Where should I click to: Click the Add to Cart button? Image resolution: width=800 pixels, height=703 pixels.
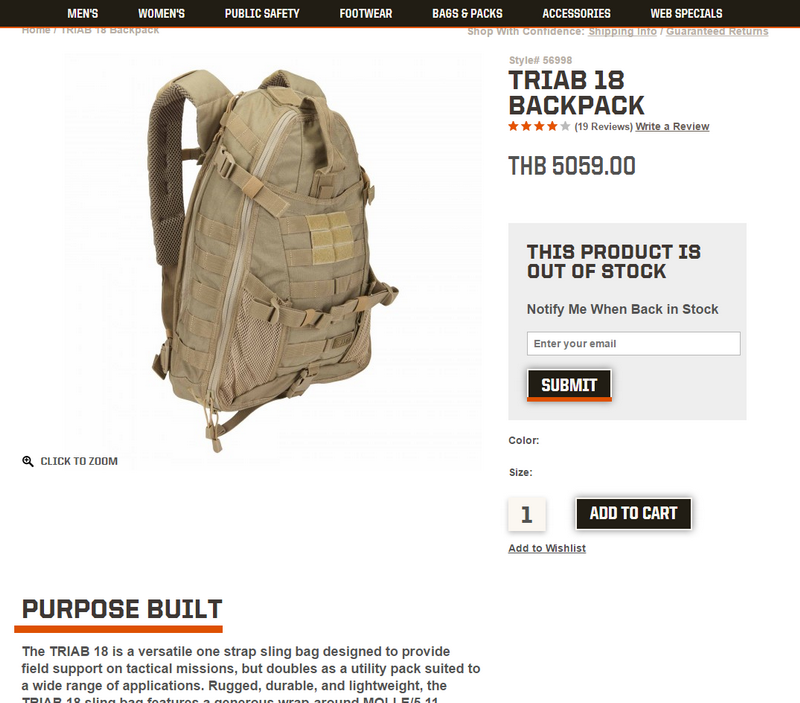[x=634, y=514]
